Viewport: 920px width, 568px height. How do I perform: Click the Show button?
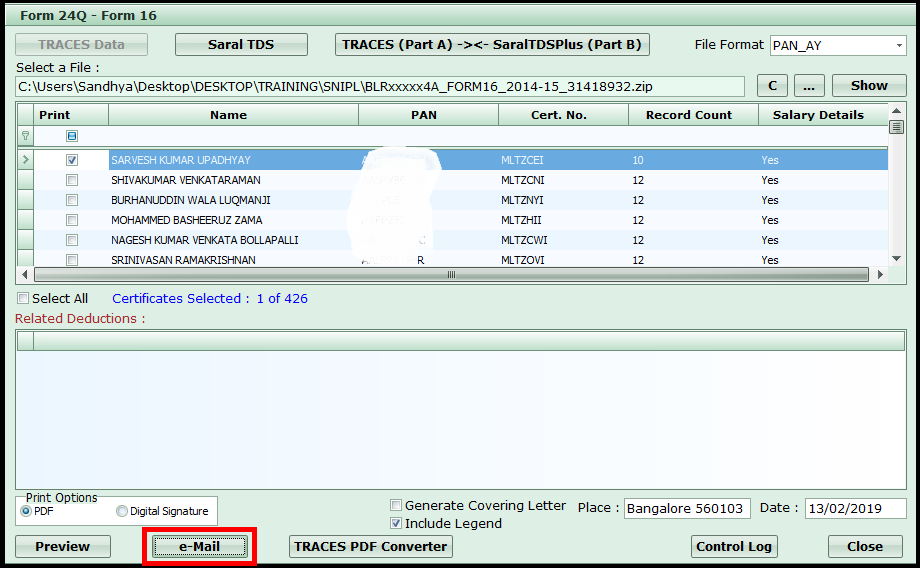(869, 86)
